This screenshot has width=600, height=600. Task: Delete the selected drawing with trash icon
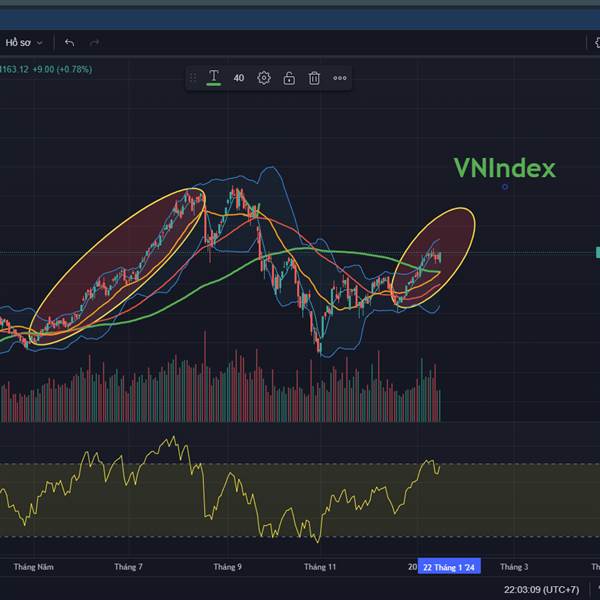pos(314,78)
